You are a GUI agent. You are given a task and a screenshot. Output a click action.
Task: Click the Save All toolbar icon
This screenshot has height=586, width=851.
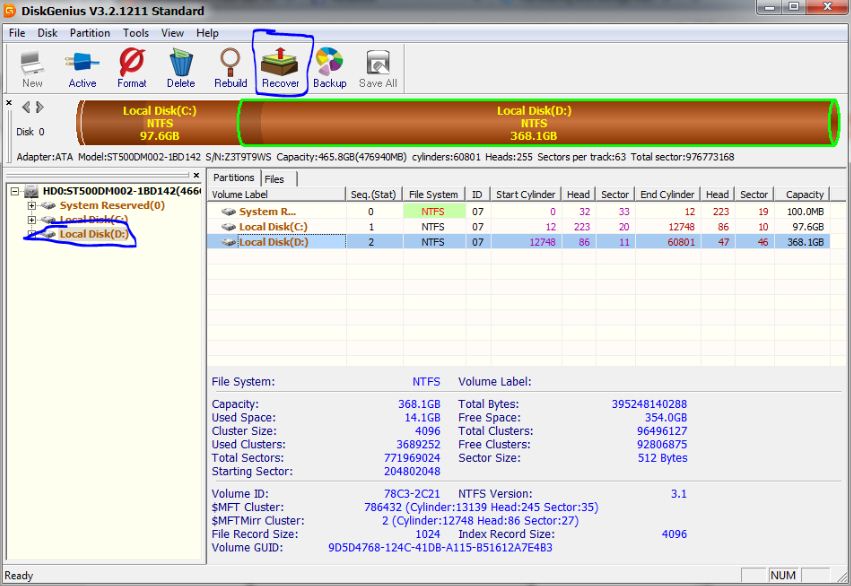[378, 68]
